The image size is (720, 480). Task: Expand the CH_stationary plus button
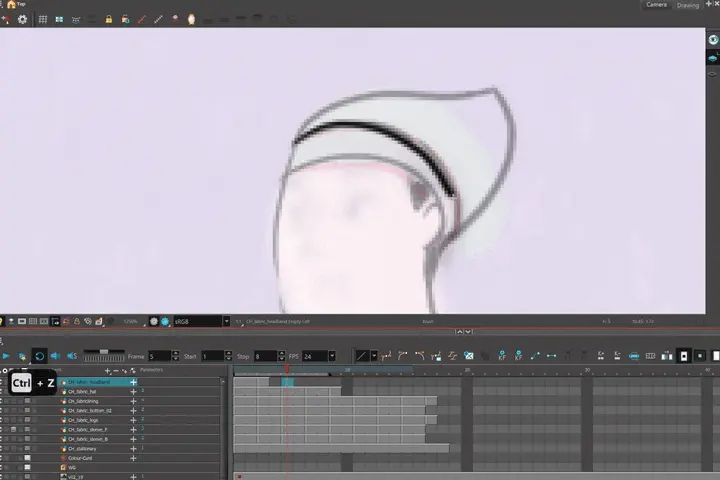(133, 448)
